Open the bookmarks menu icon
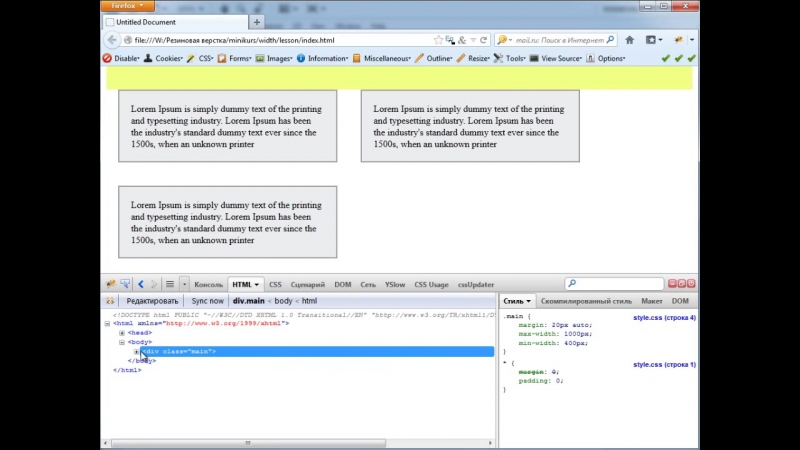Image resolution: width=800 pixels, height=450 pixels. (654, 40)
